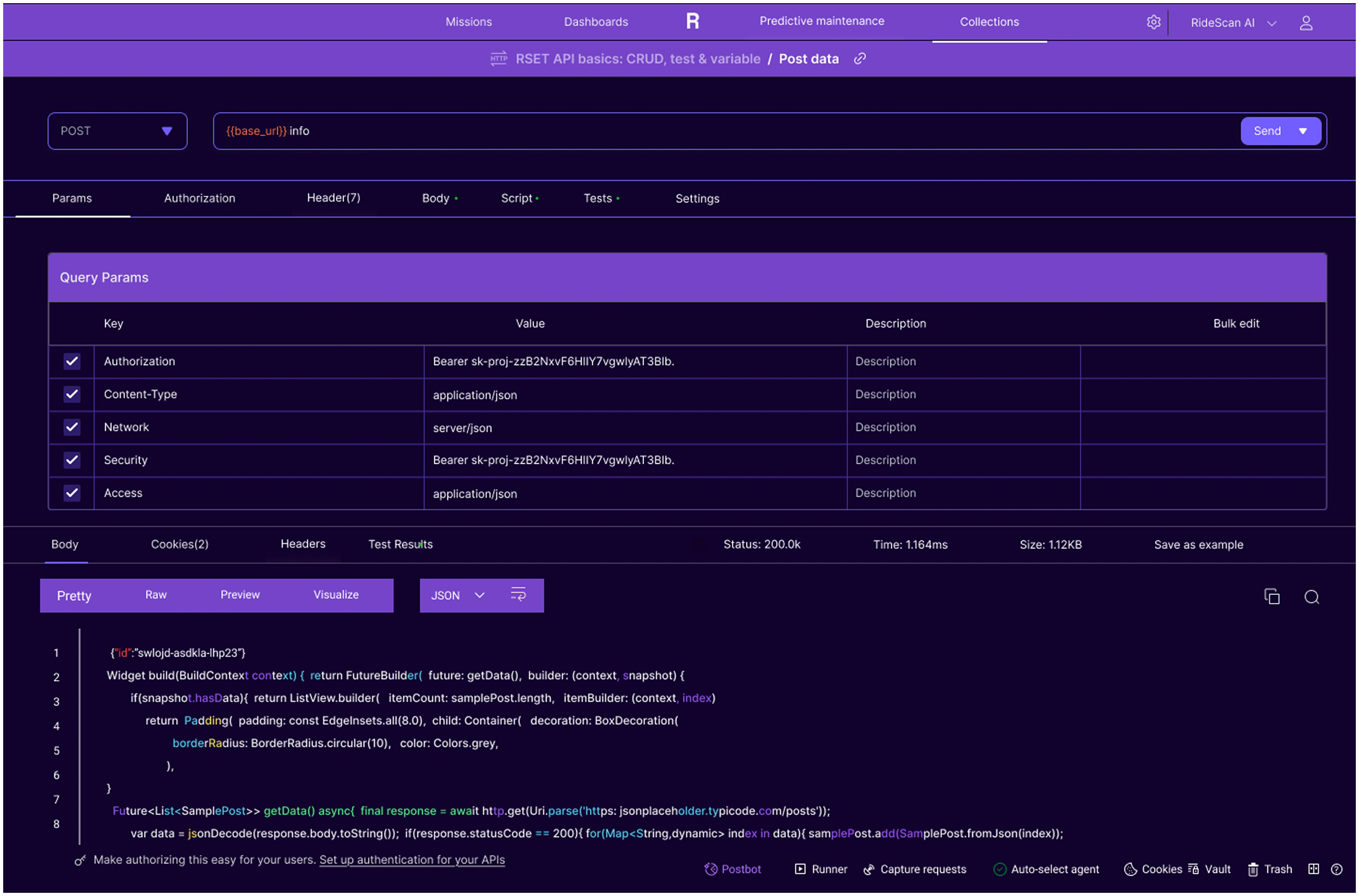Switch to the Authorization tab
Image resolution: width=1359 pixels, height=896 pixels.
(199, 198)
